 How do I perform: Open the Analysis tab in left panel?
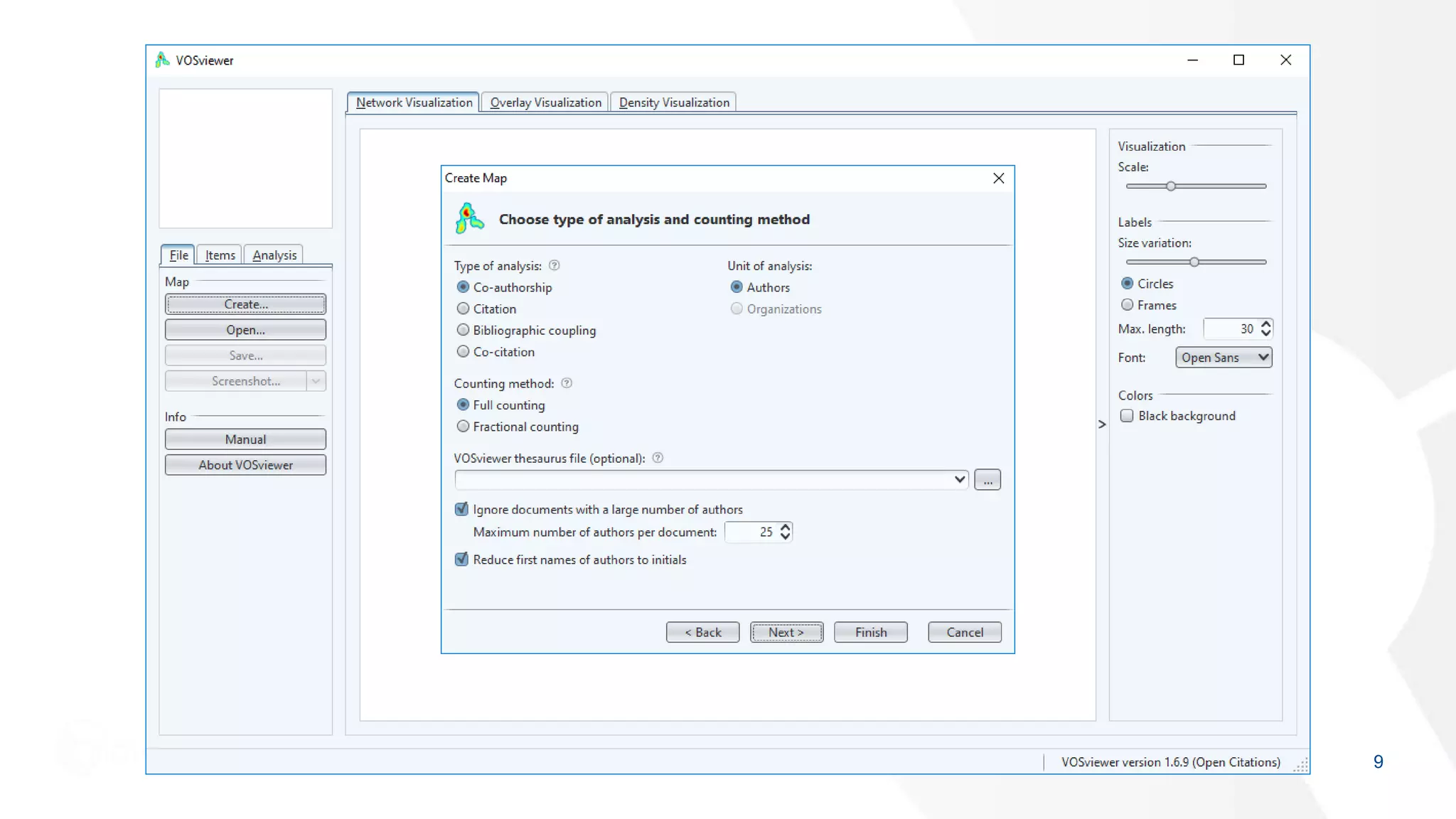(x=274, y=255)
